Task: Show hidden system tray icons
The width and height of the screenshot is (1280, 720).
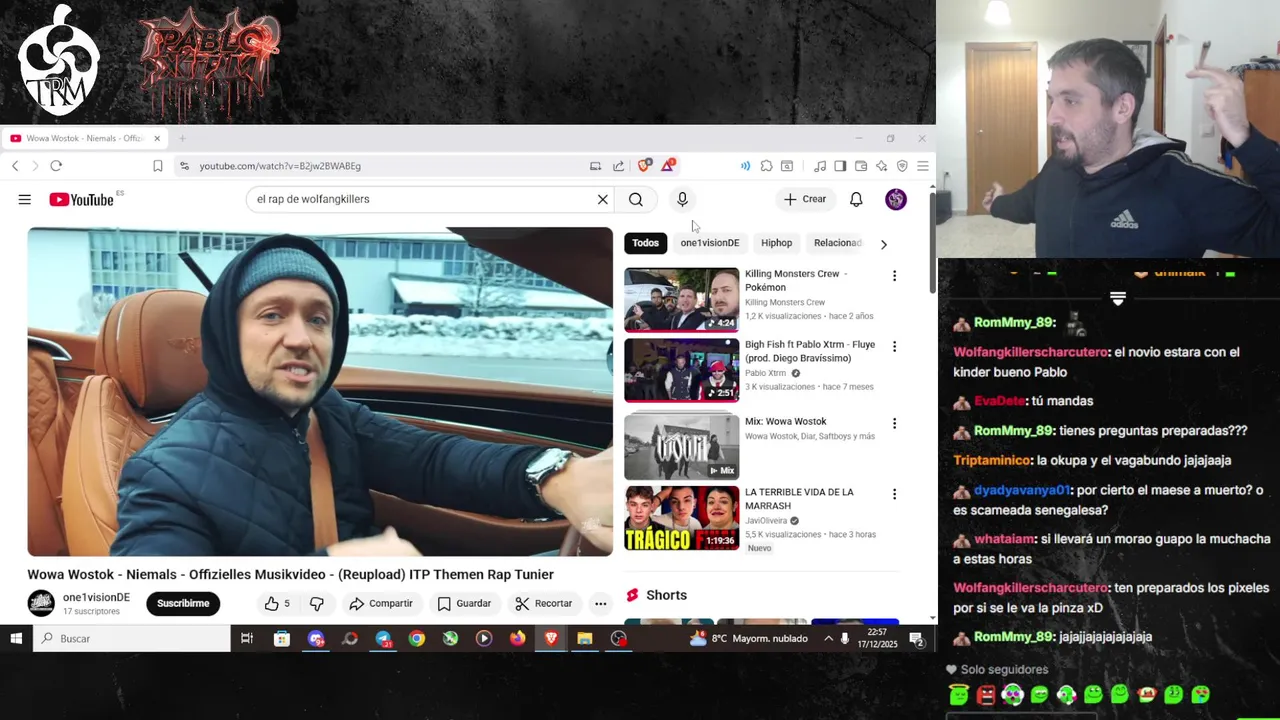Action: 828,638
